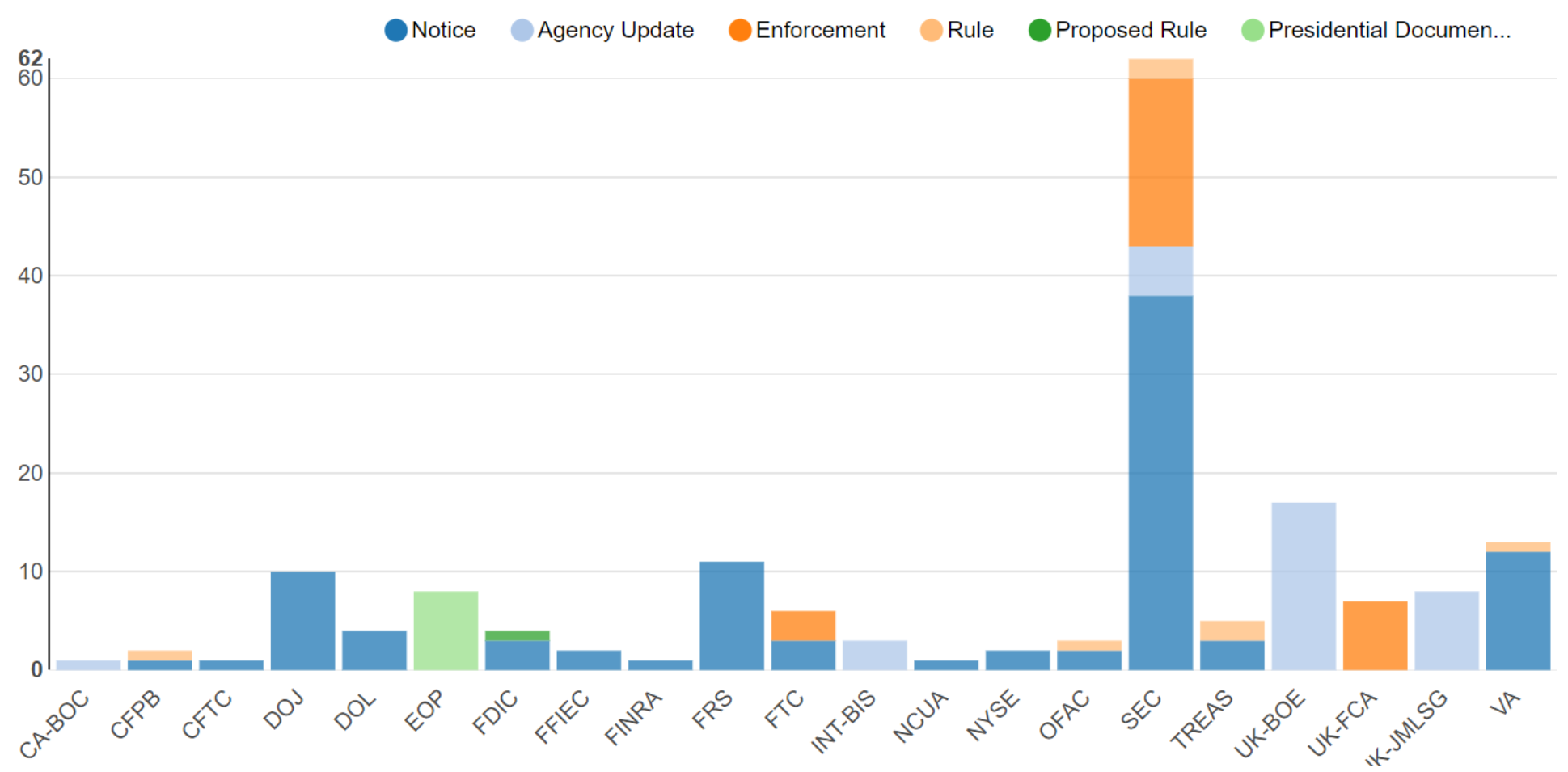
Task: Click the NCUA Notice bar
Action: pyautogui.click(x=946, y=664)
